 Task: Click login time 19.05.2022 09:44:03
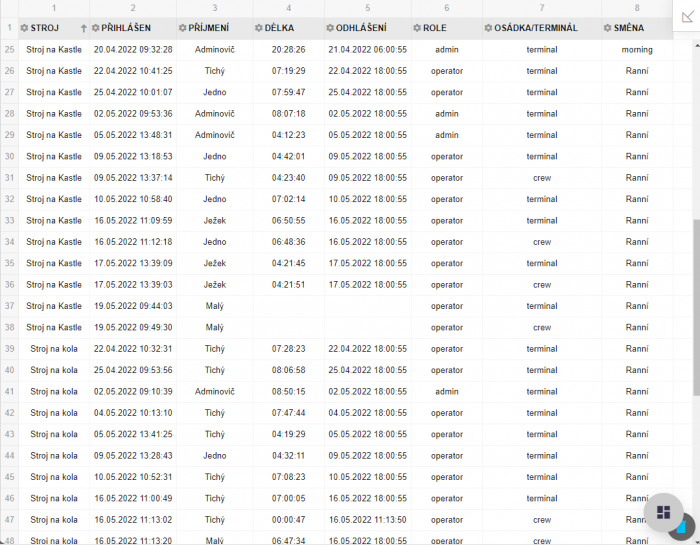133,306
